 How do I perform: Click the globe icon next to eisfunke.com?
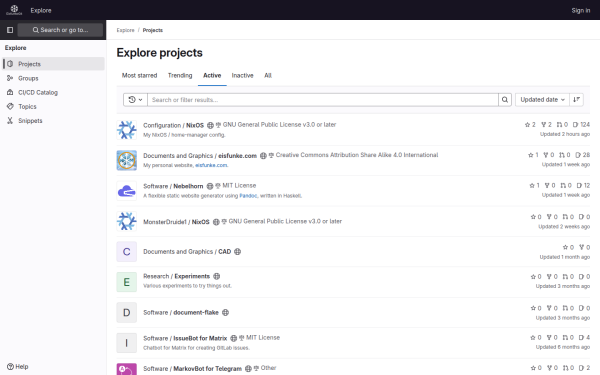point(263,156)
